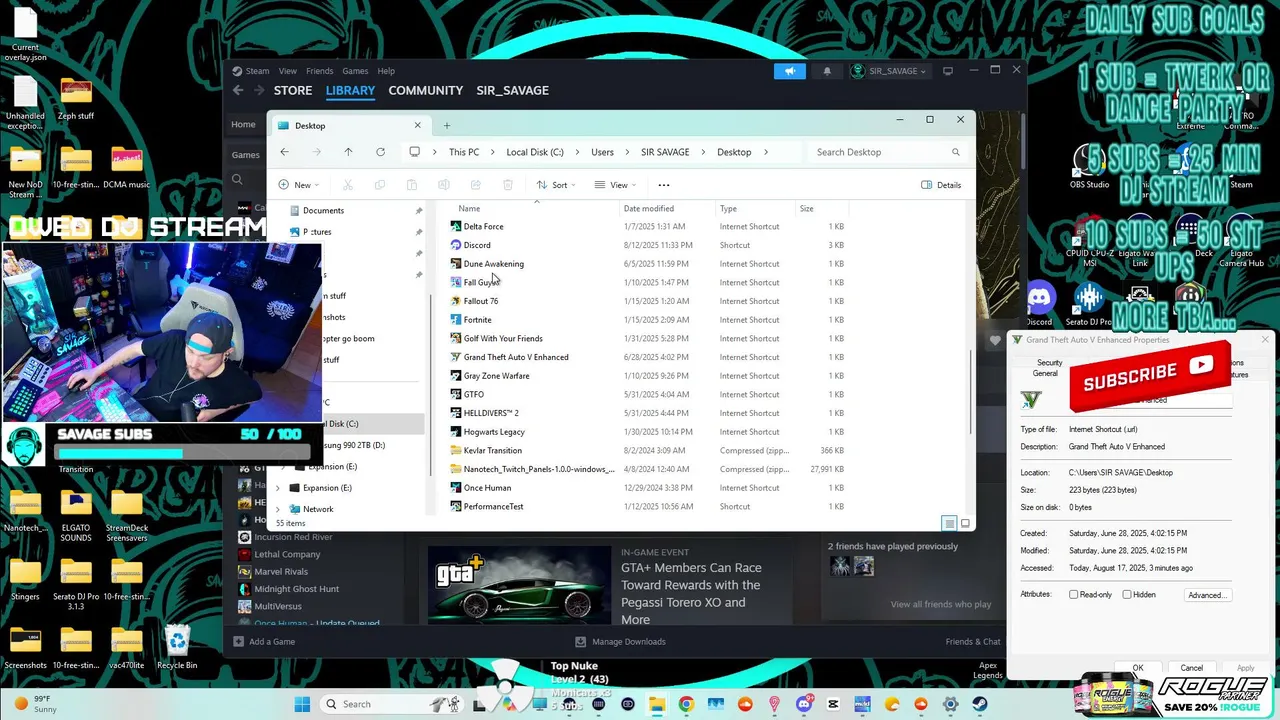Screen dimensions: 1280x720
Task: Open the Steam Games menu
Action: coord(355,71)
